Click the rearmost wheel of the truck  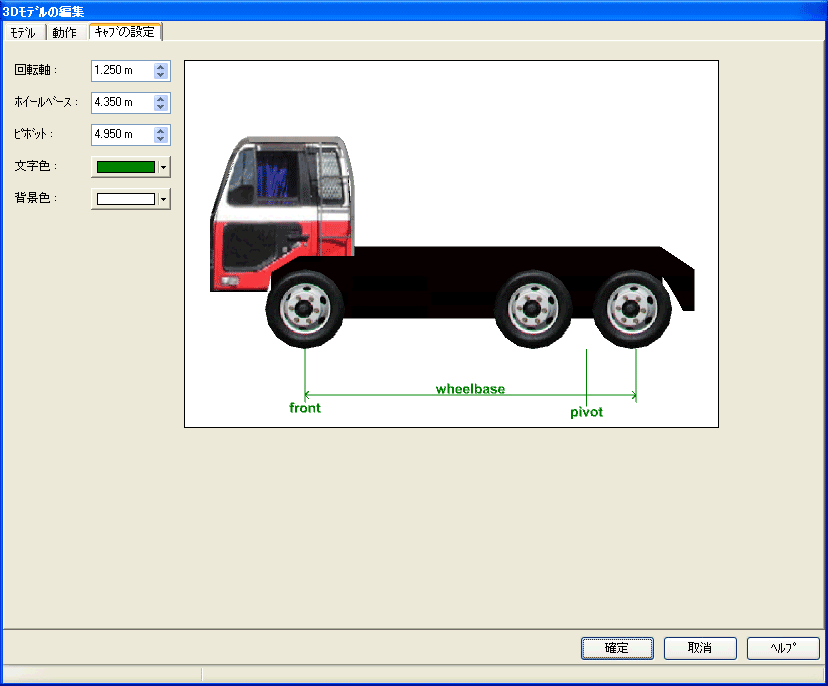(x=632, y=309)
